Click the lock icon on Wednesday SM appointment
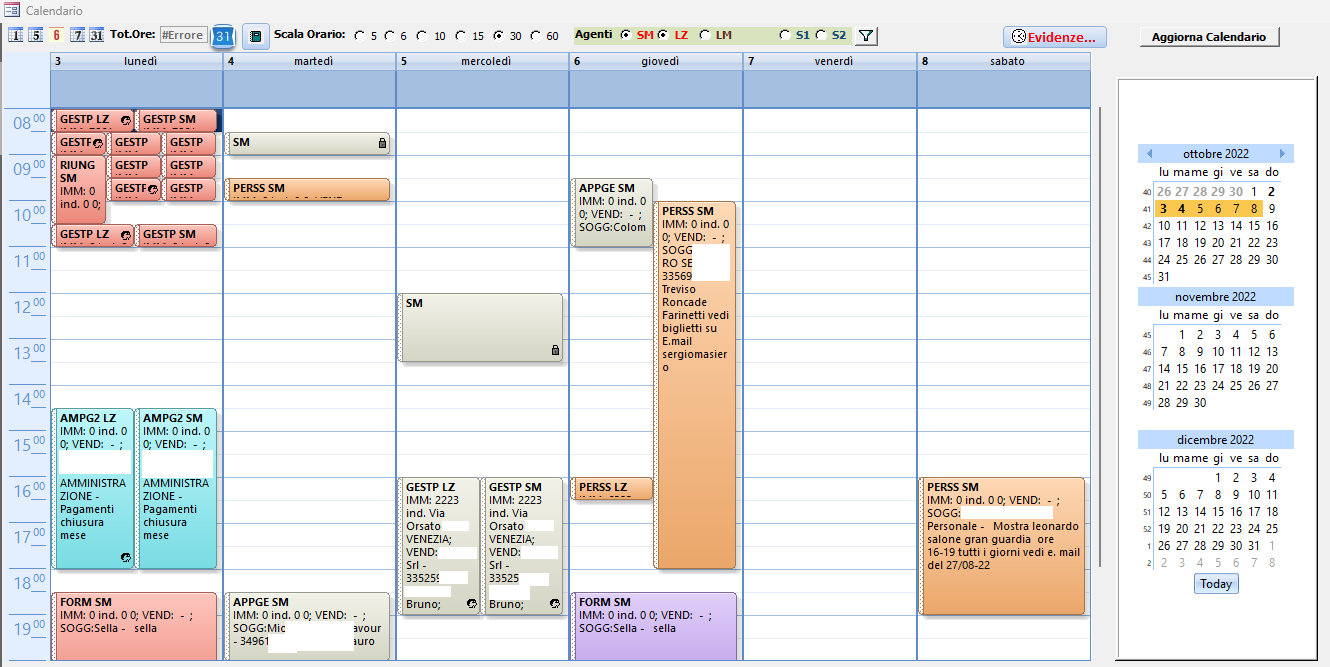1330x667 pixels. pyautogui.click(x=554, y=350)
